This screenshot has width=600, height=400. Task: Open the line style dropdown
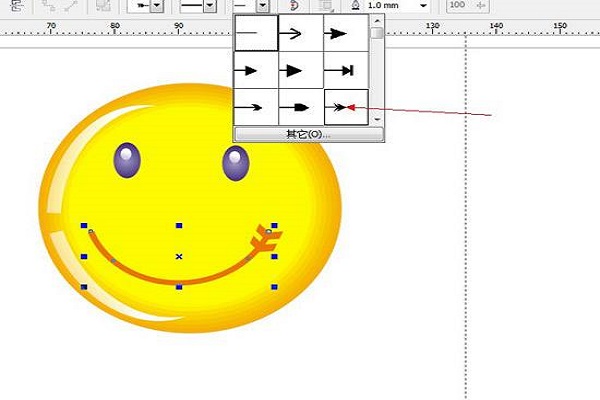[x=210, y=6]
